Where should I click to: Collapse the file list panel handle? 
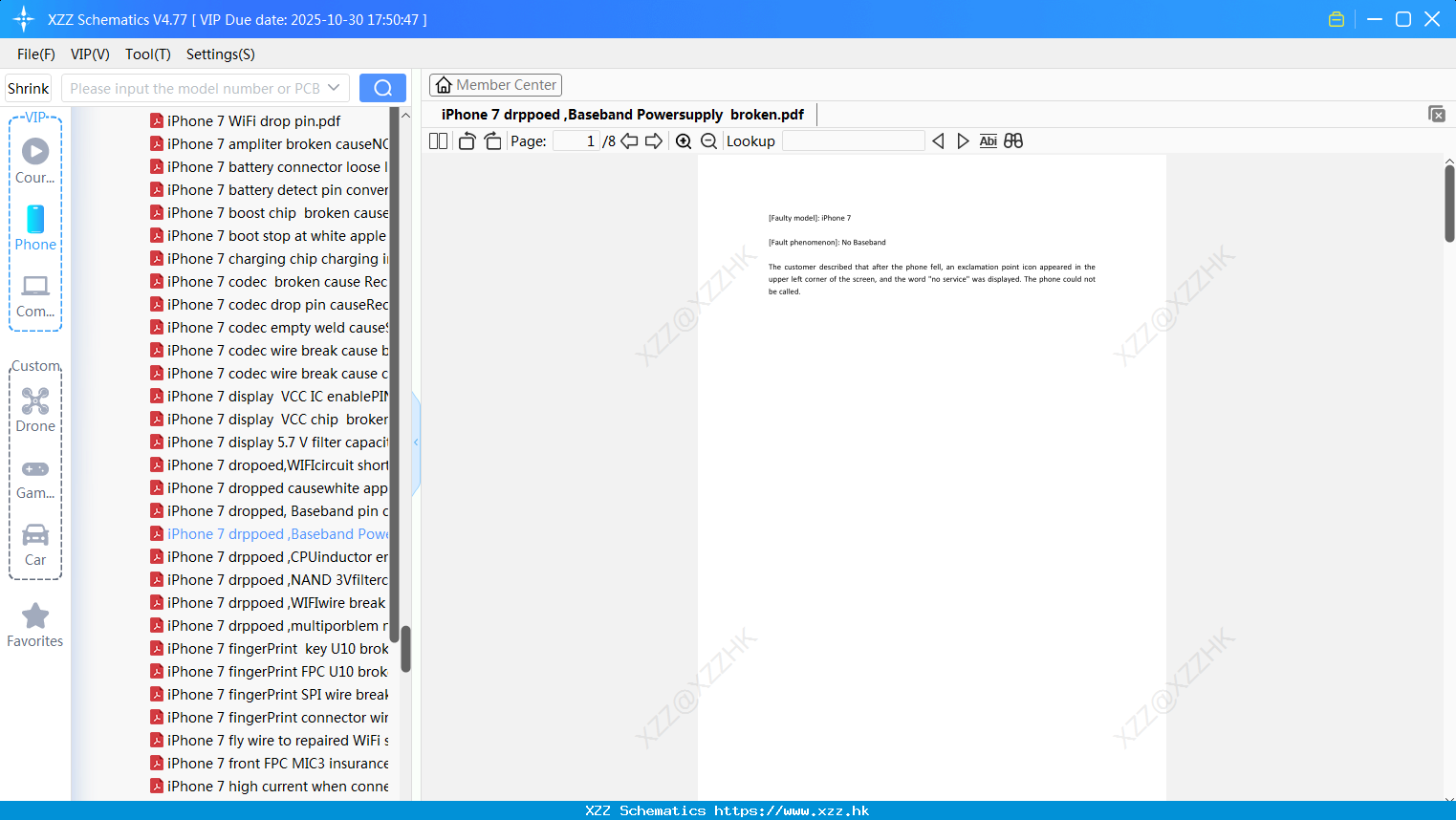(416, 442)
